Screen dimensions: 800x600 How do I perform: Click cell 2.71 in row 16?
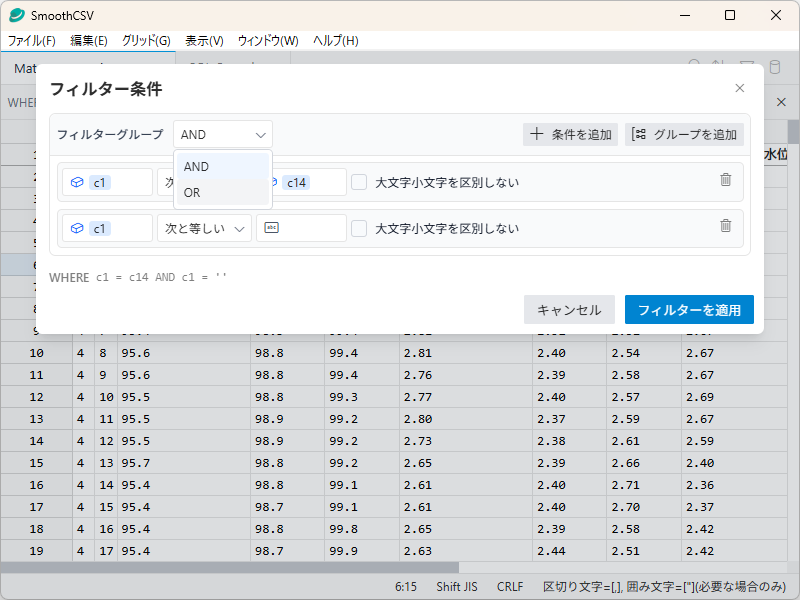click(644, 485)
